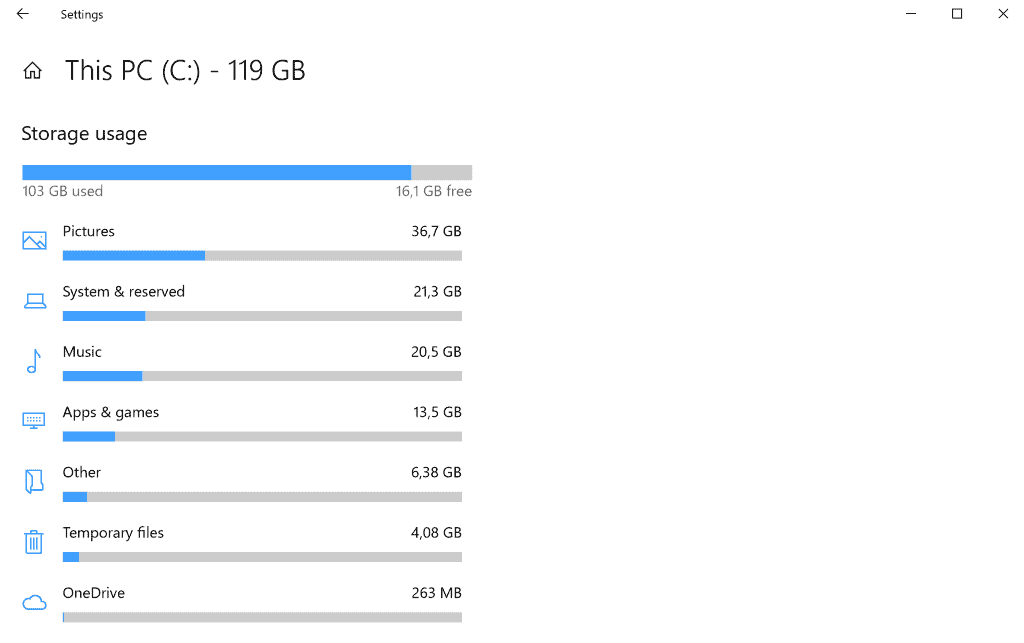Click the This PC (C:) heading
This screenshot has width=1024, height=643.
(185, 70)
